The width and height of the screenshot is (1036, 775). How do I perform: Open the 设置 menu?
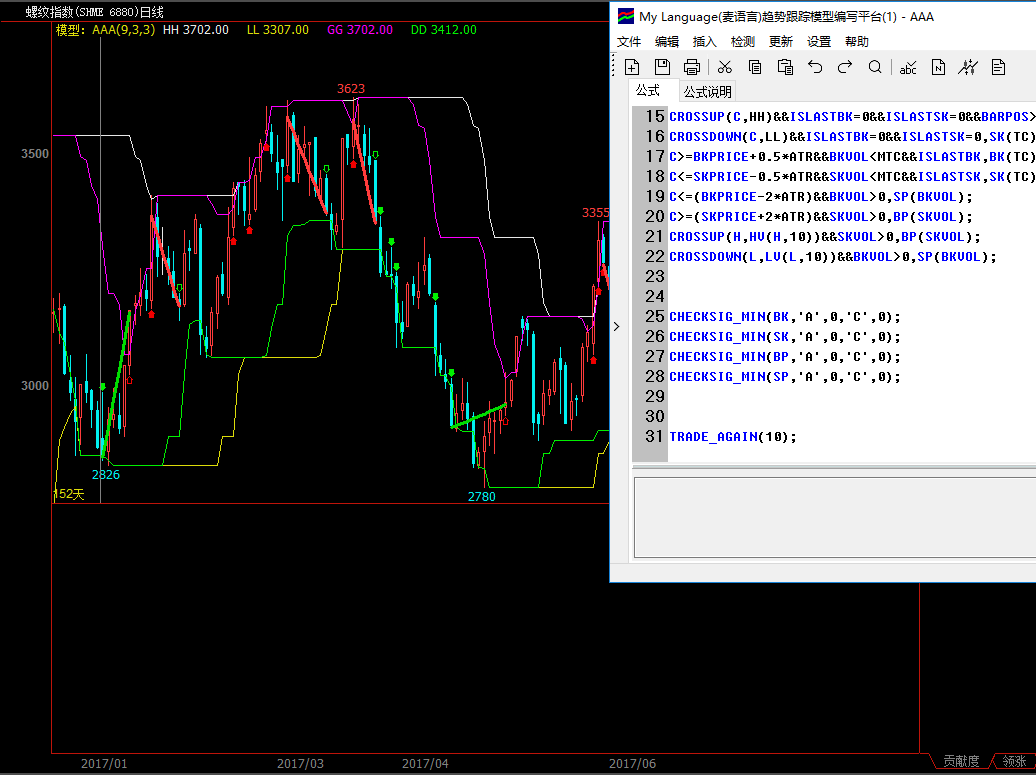tap(819, 42)
